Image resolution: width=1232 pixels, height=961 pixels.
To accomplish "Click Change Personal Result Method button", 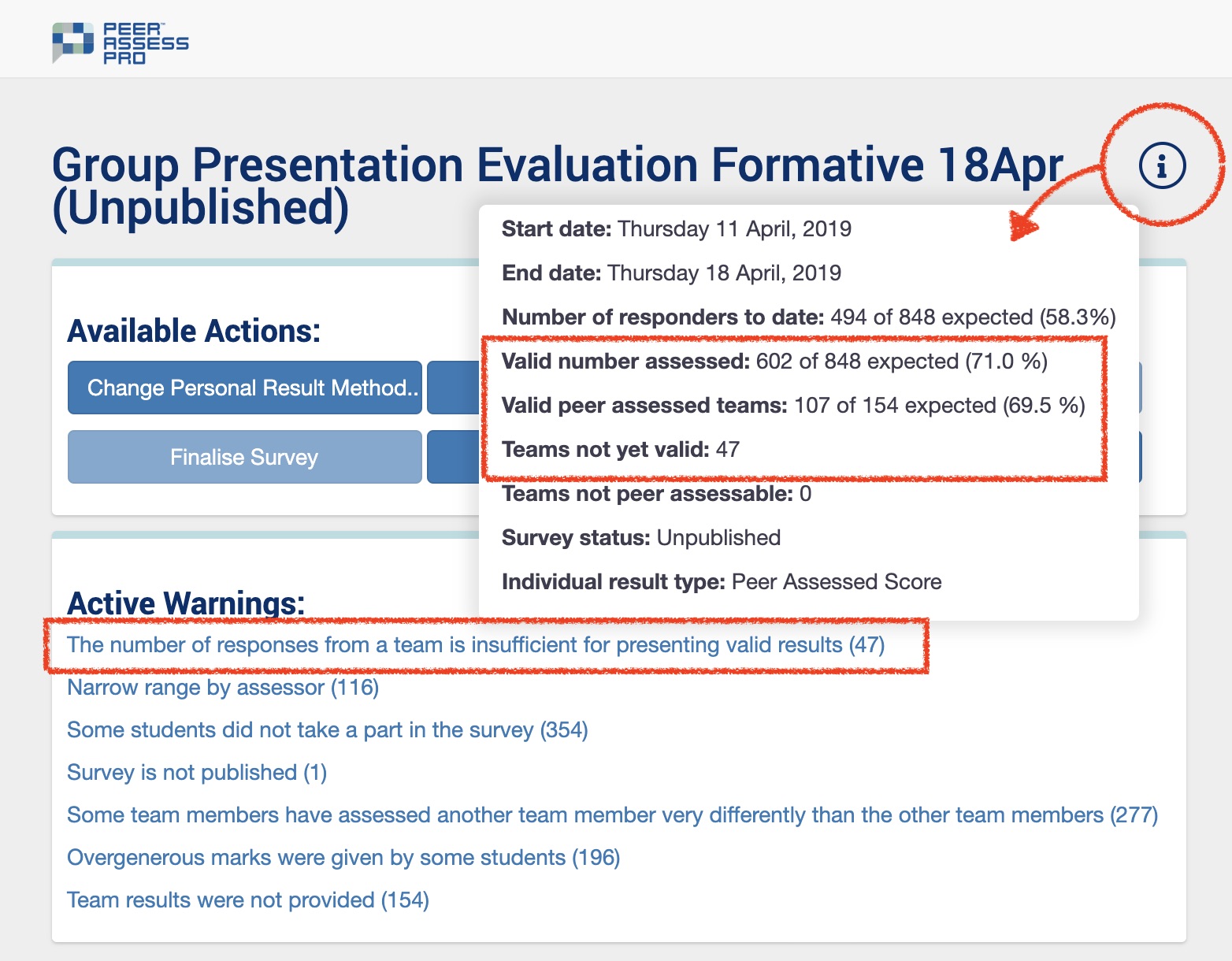I will tap(245, 388).
